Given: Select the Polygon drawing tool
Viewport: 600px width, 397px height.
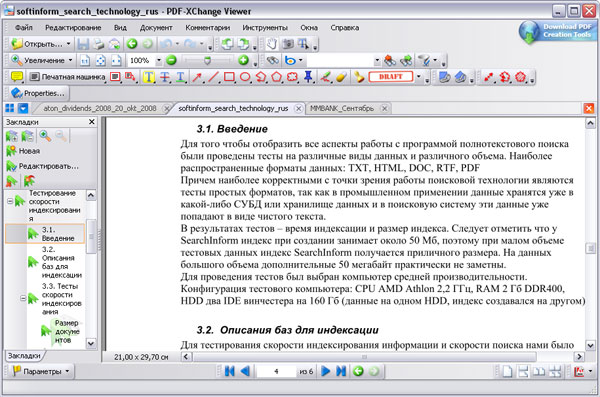Looking at the screenshot, I should [277, 77].
